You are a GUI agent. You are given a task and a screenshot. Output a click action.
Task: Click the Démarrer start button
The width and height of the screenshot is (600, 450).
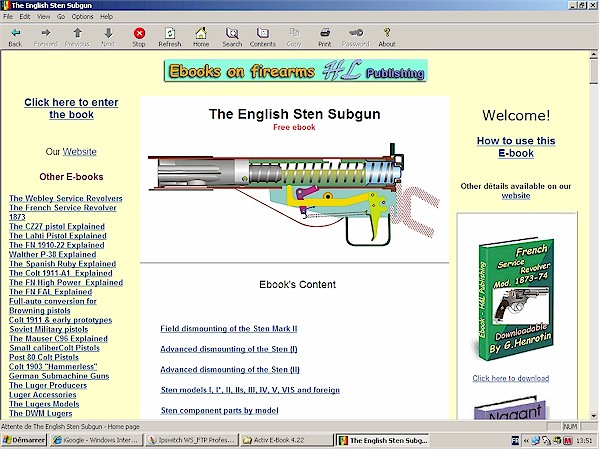24,440
